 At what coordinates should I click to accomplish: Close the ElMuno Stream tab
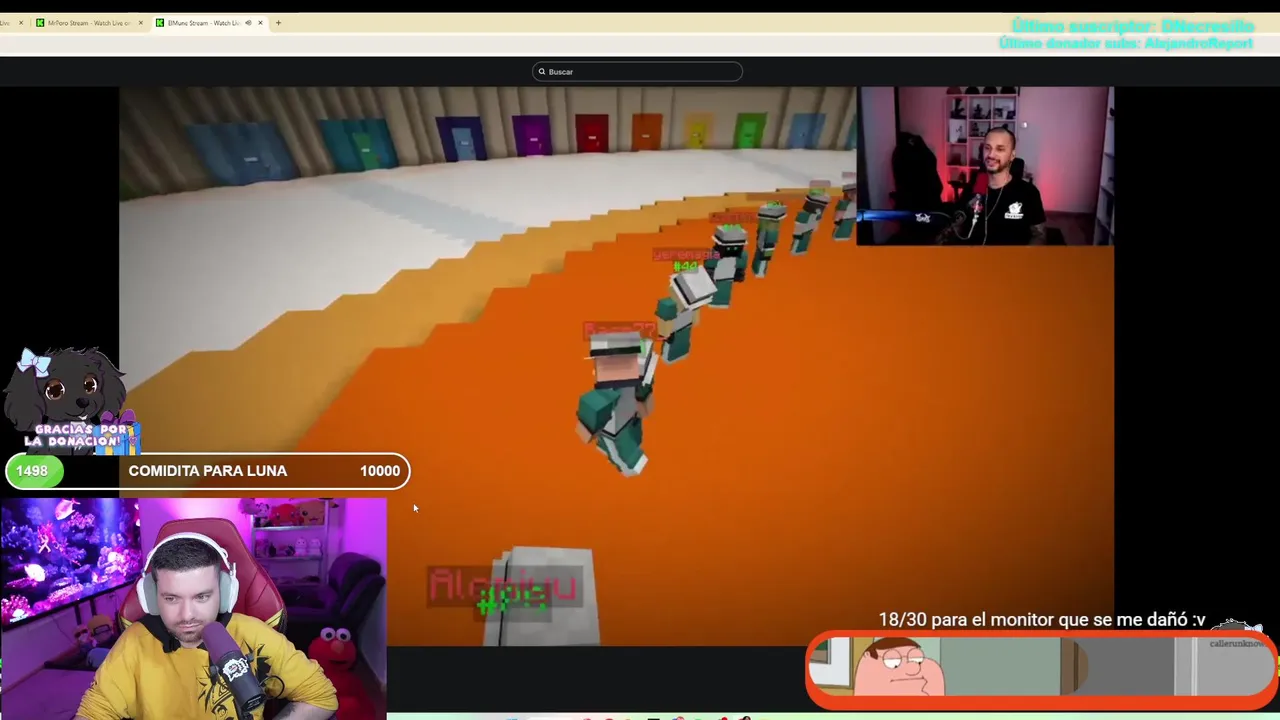click(261, 23)
